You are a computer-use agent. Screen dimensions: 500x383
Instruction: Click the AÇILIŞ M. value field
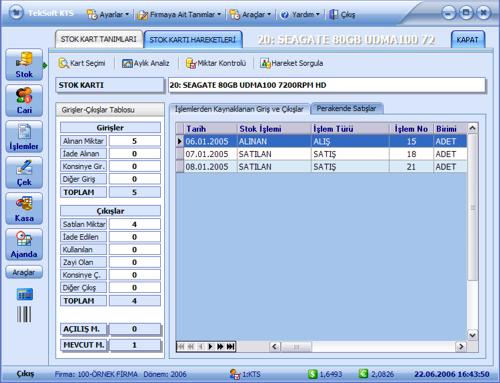pyautogui.click(x=135, y=329)
